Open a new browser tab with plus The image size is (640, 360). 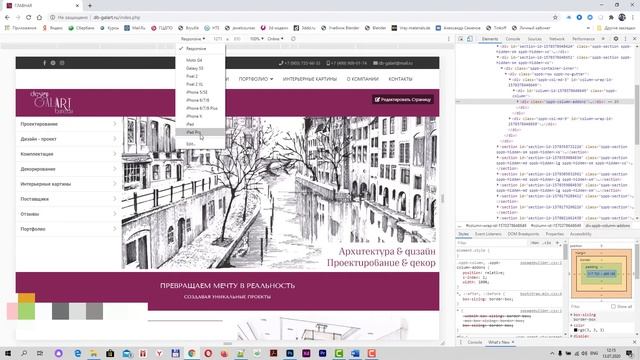coord(90,6)
